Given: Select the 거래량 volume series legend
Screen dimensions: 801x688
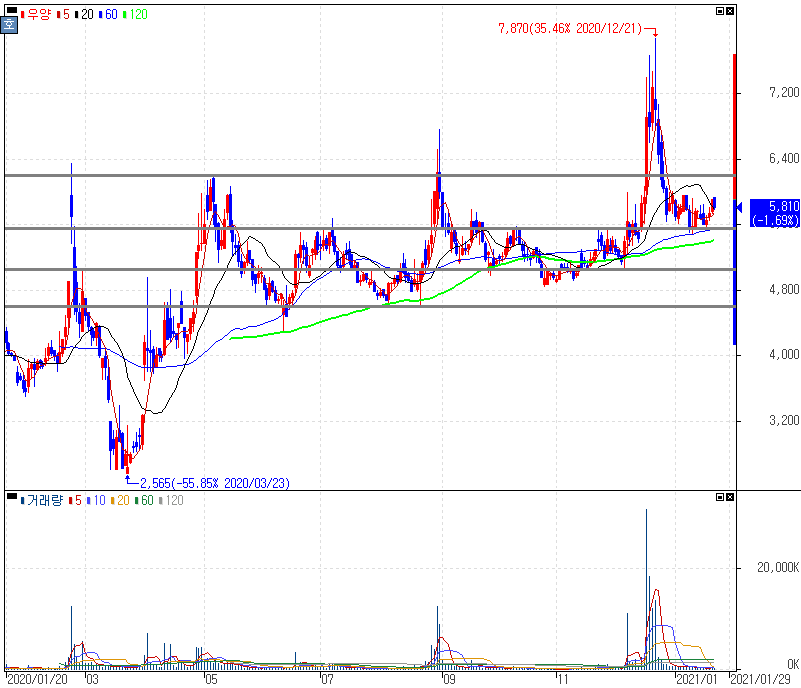Looking at the screenshot, I should click(42, 500).
